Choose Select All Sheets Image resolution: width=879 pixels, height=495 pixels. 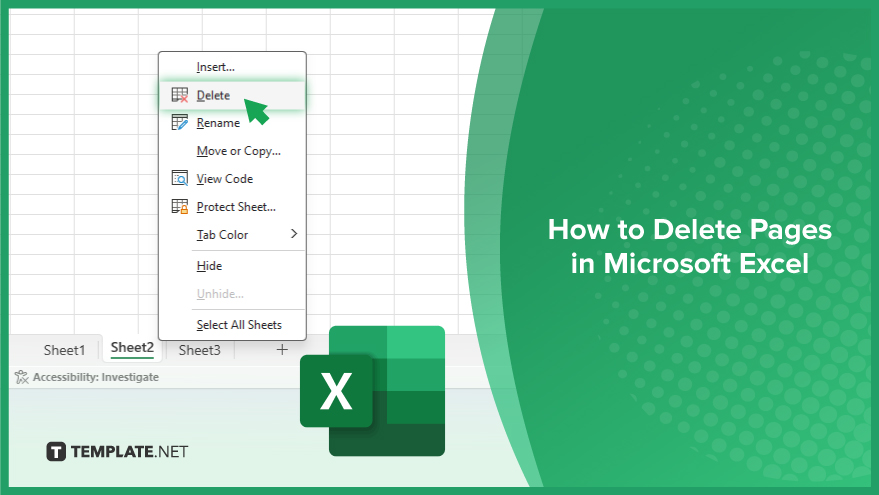tap(232, 325)
